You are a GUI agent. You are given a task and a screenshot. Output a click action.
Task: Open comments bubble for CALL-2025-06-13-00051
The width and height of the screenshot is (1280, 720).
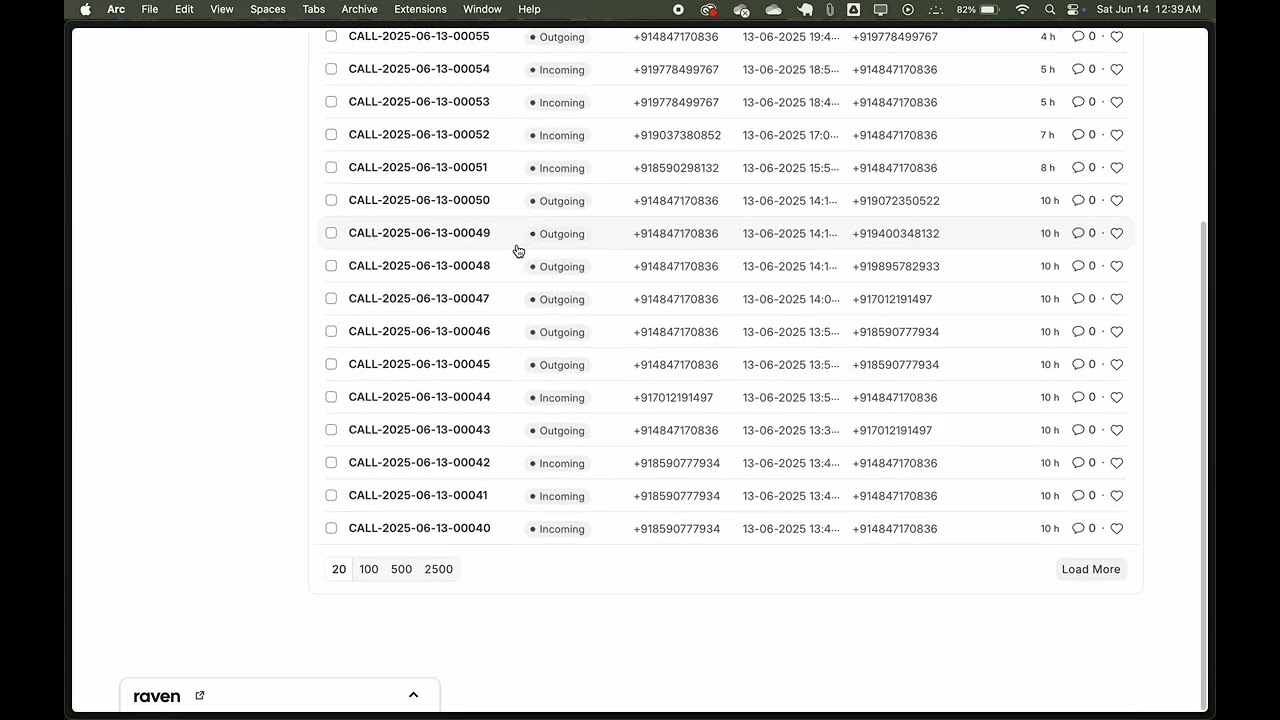point(1078,167)
